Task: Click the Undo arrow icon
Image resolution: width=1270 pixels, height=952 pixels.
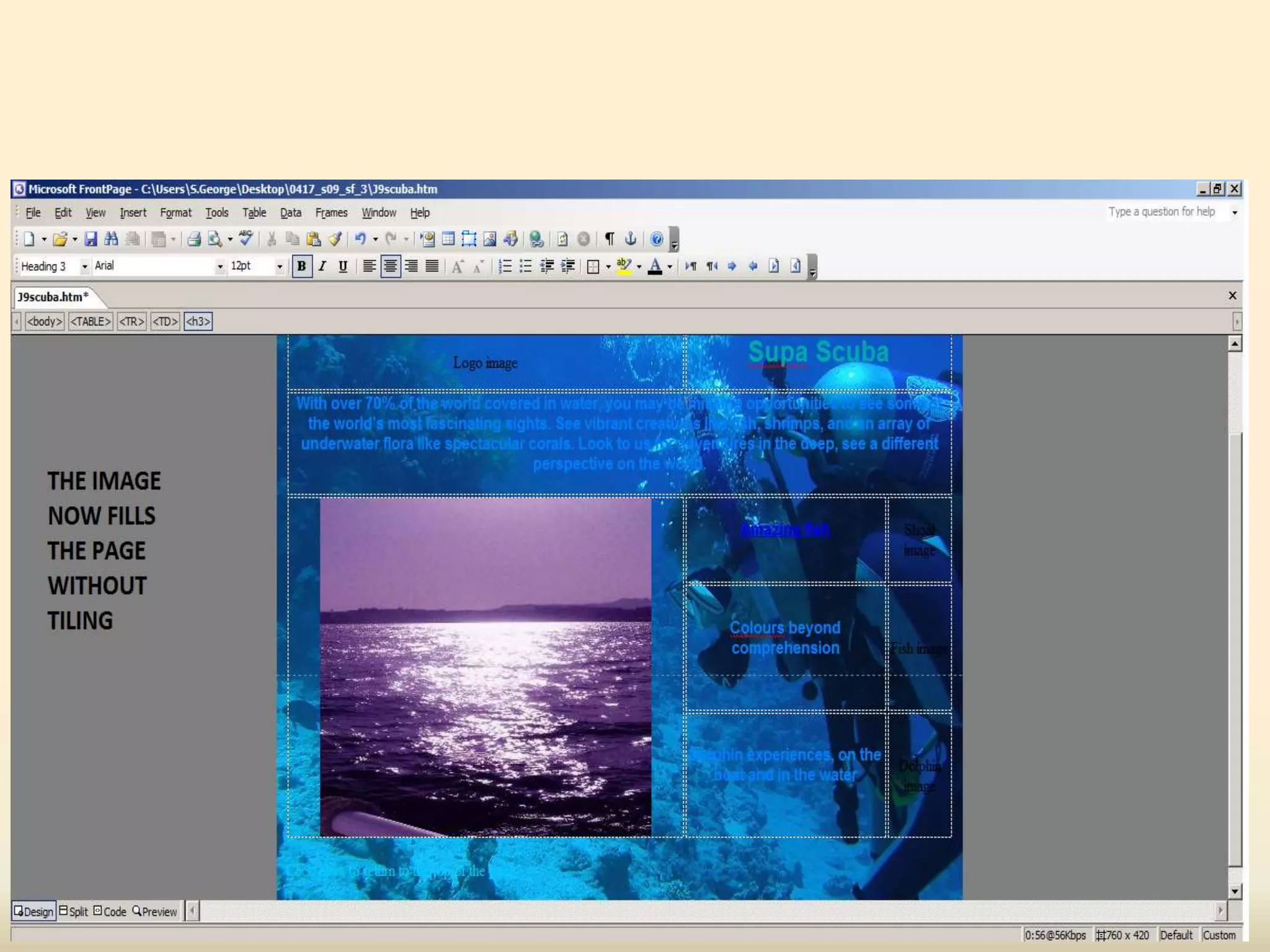Action: pyautogui.click(x=360, y=239)
